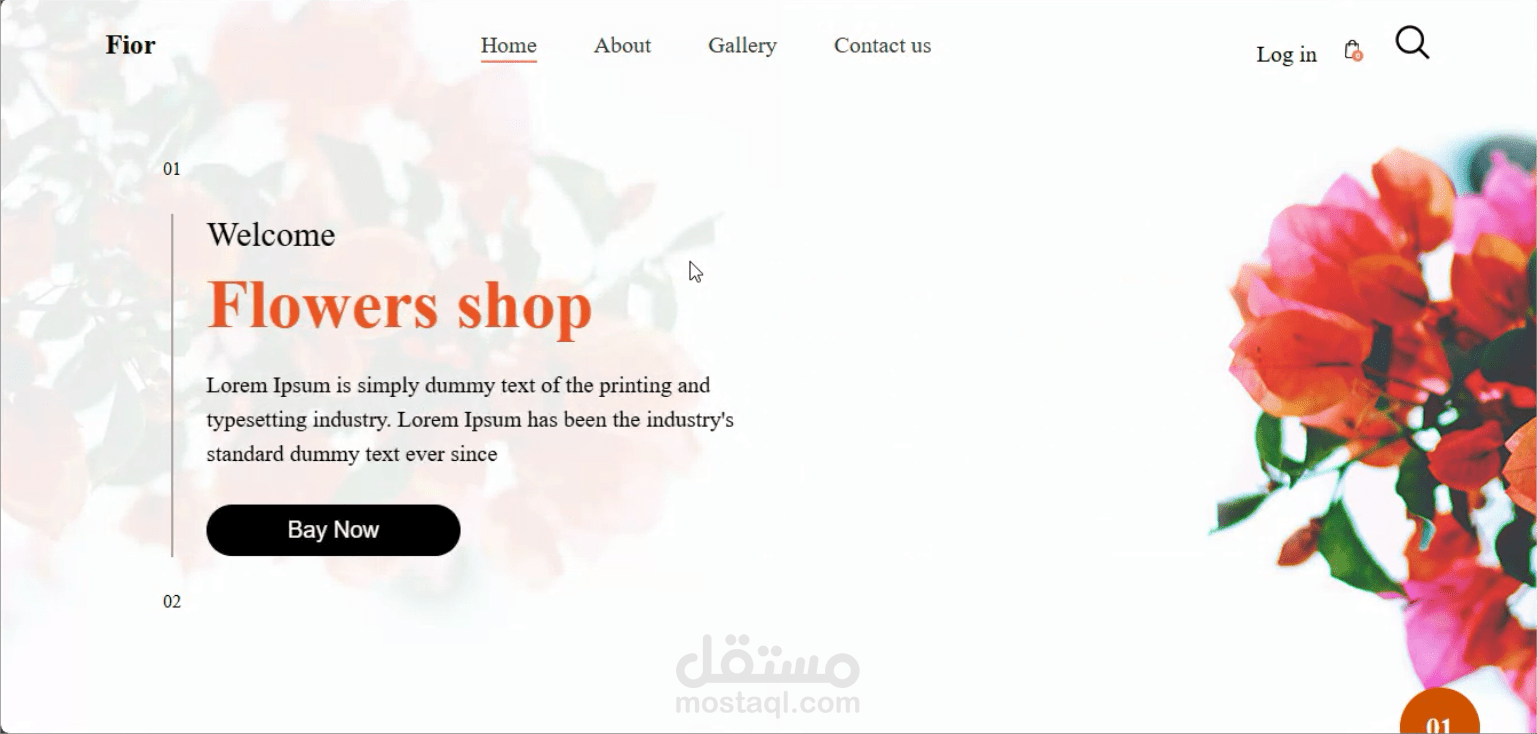1537x734 pixels.
Task: Click the Welcome heading text
Action: click(271, 235)
